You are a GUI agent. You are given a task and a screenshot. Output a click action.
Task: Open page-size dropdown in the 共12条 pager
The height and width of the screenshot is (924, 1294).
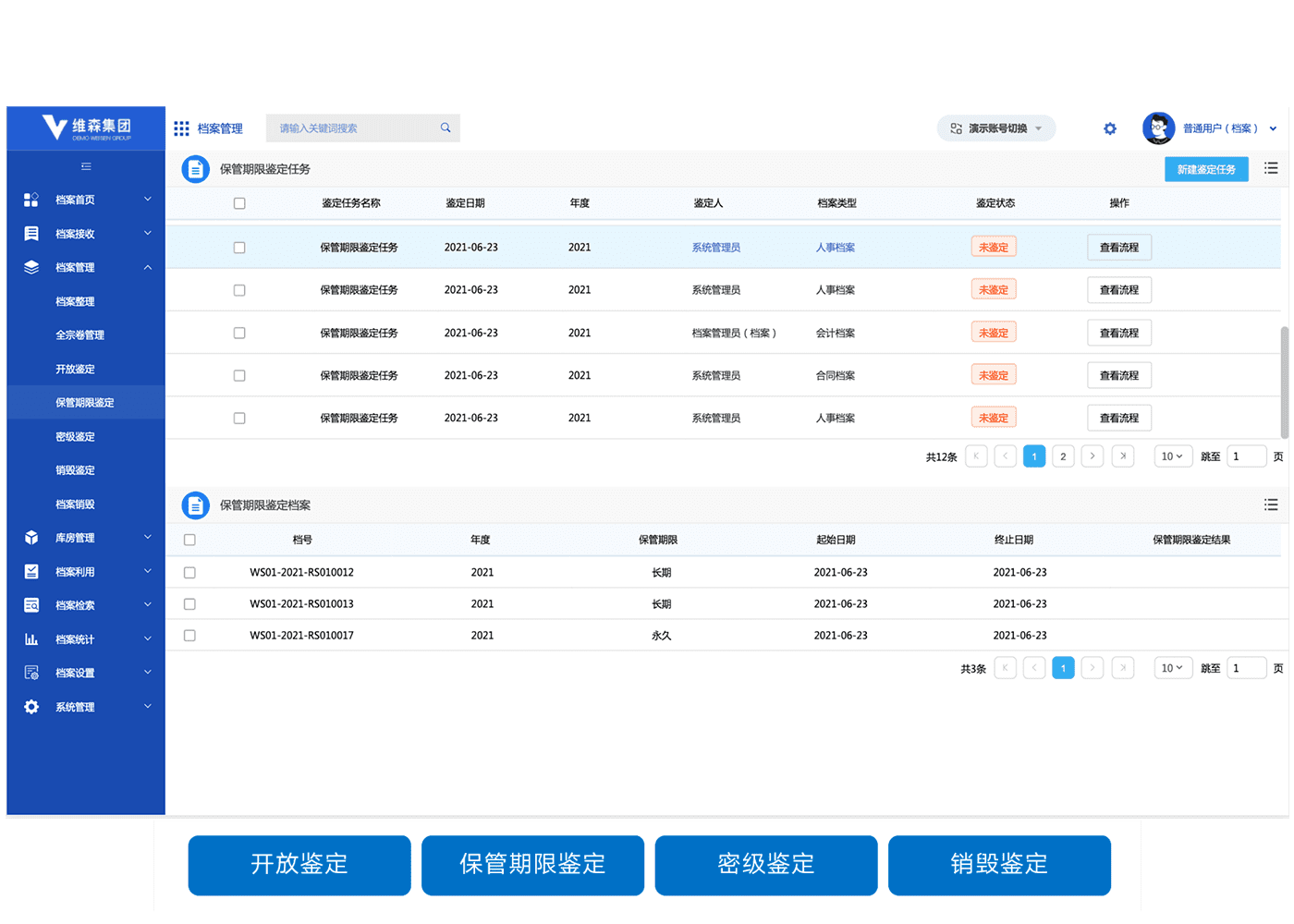pos(1173,456)
